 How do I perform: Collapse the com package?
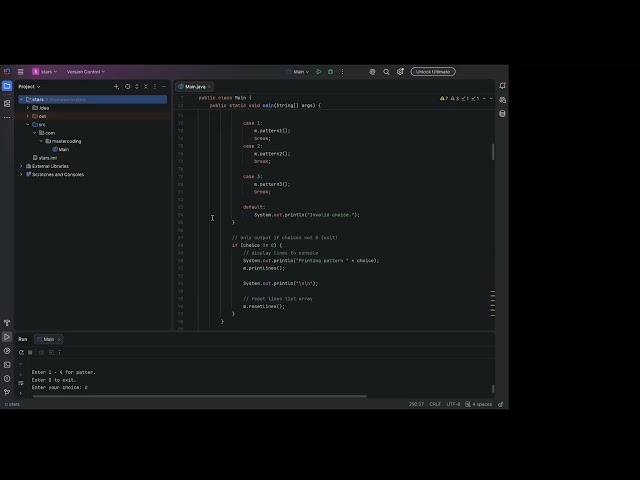tap(35, 133)
